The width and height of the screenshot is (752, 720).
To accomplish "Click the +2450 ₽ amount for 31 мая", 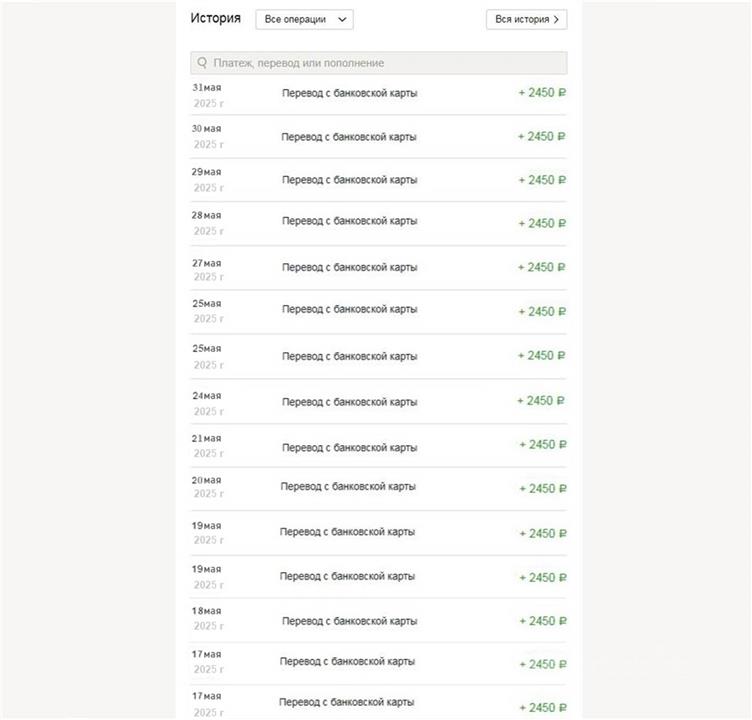I will 543,93.
